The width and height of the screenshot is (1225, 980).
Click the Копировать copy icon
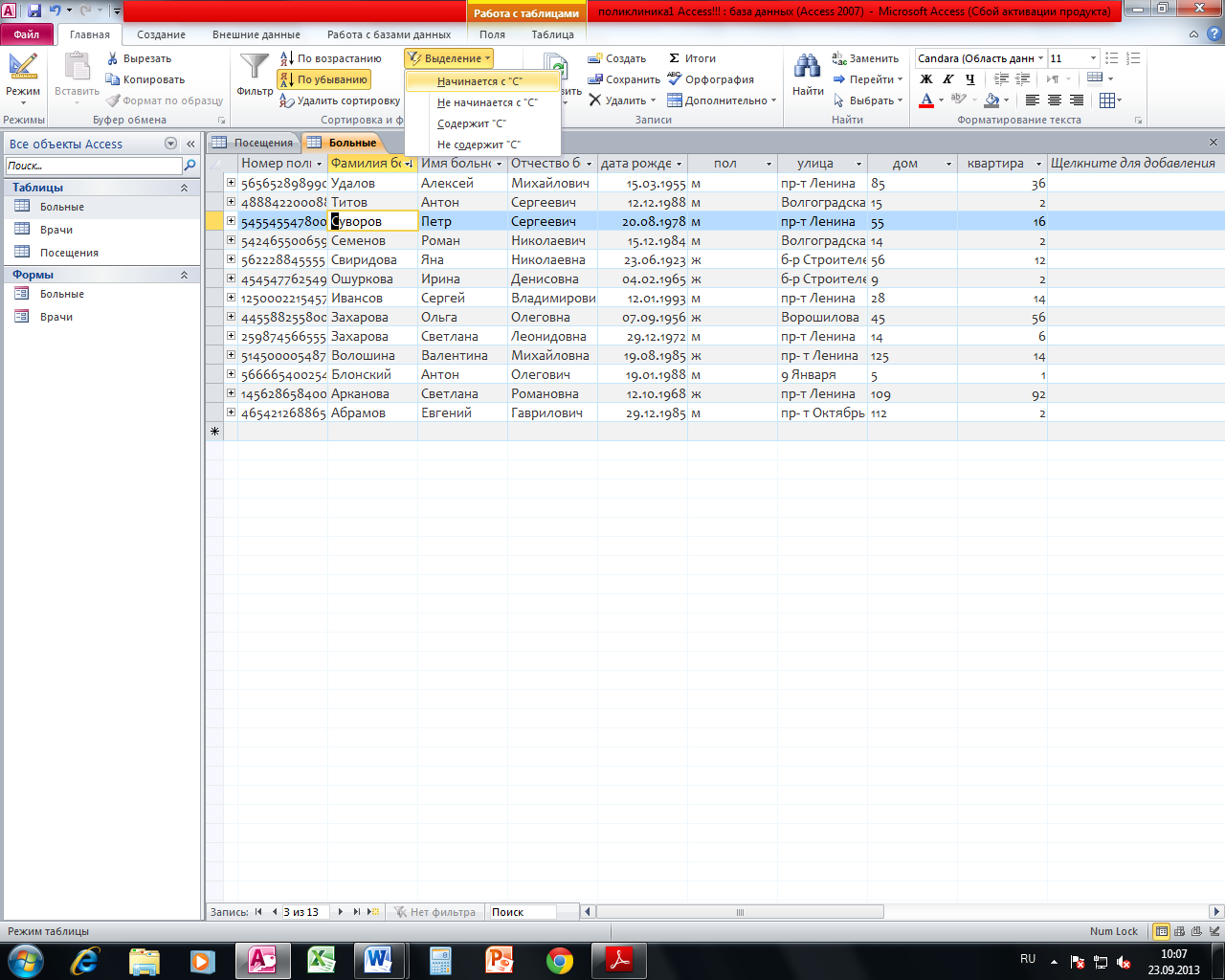coord(113,79)
